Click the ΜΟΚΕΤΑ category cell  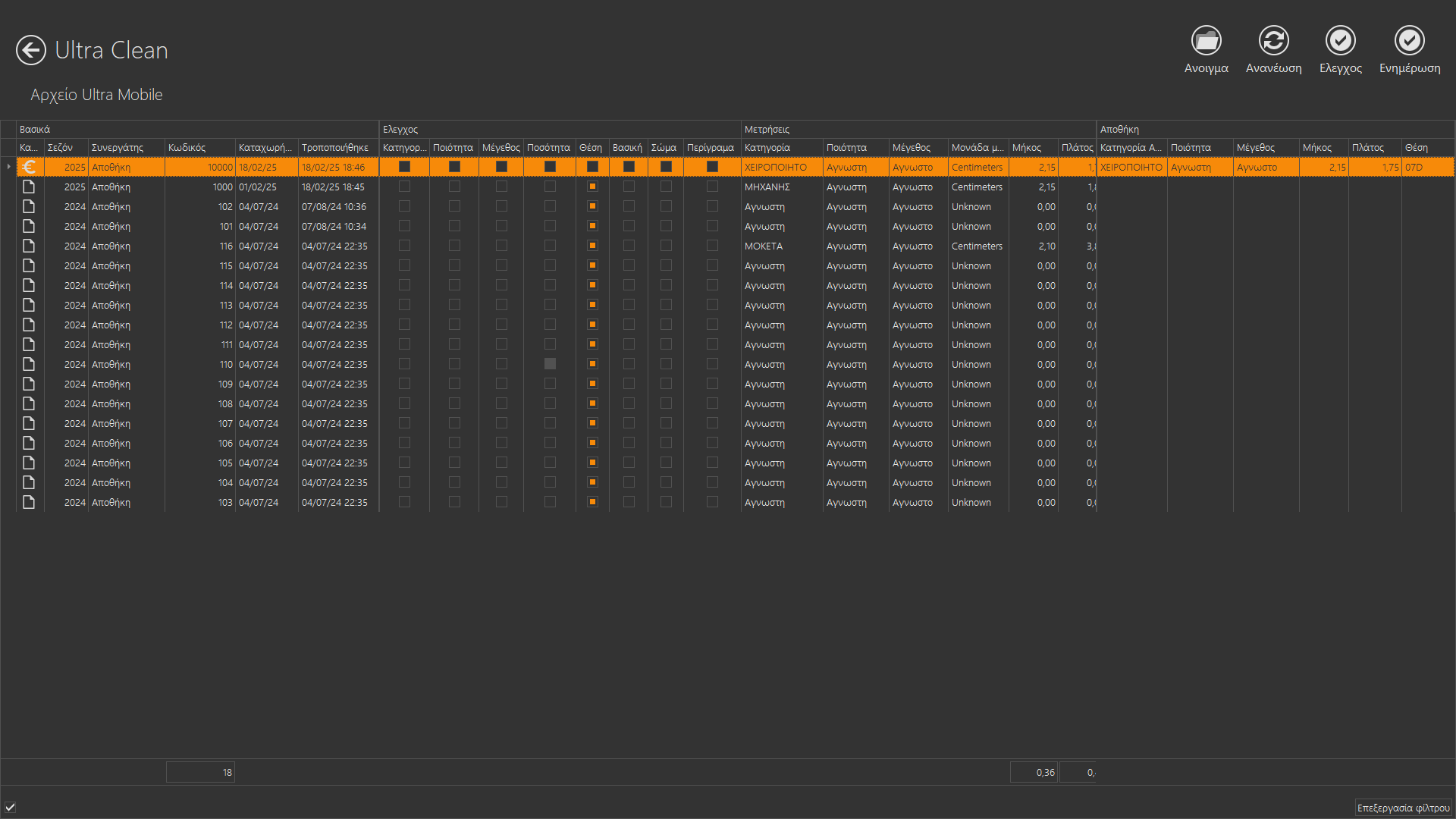pos(764,246)
